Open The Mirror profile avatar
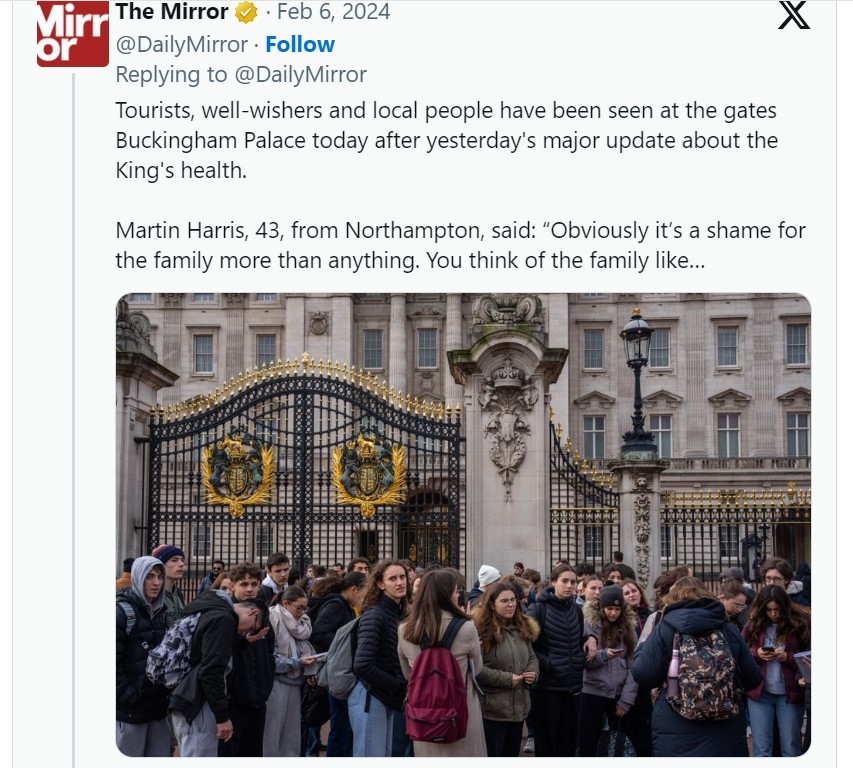Image resolution: width=853 pixels, height=768 pixels. (x=73, y=34)
